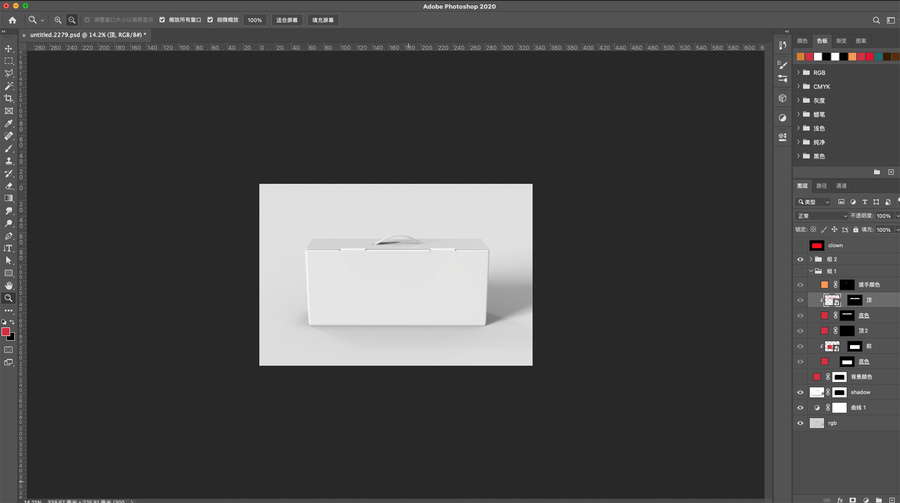Viewport: 900px width, 503px height.
Task: Pick the teal swatch in swatches
Action: click(879, 56)
